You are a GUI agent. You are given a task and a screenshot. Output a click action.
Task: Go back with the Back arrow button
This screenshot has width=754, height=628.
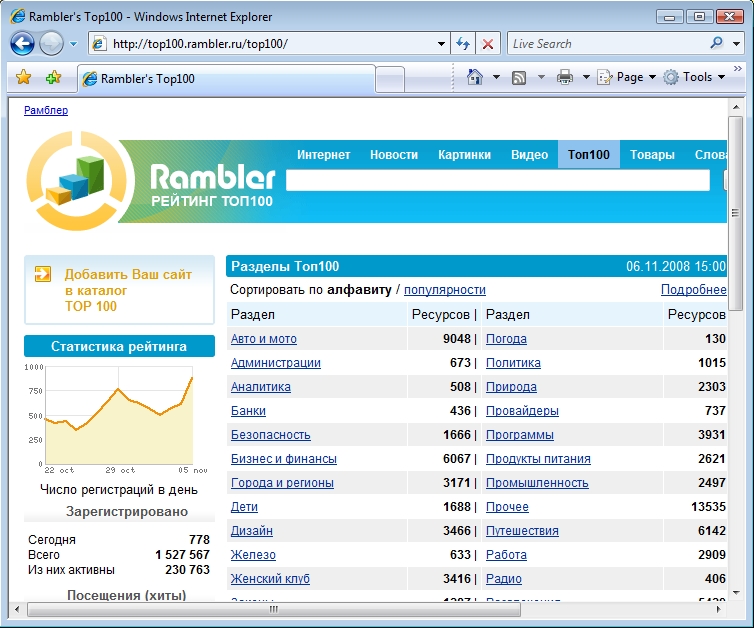[22, 44]
